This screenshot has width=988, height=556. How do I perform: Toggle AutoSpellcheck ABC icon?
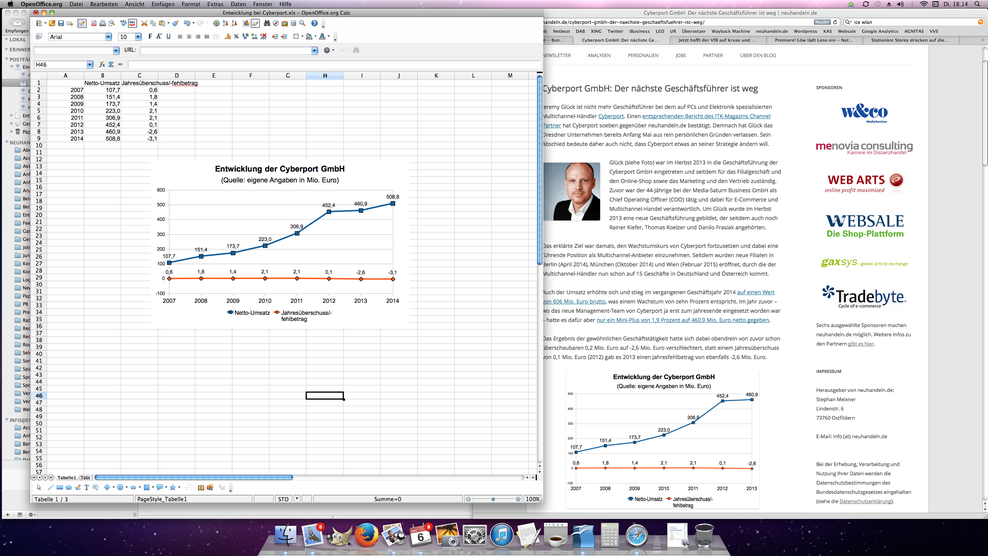point(132,23)
